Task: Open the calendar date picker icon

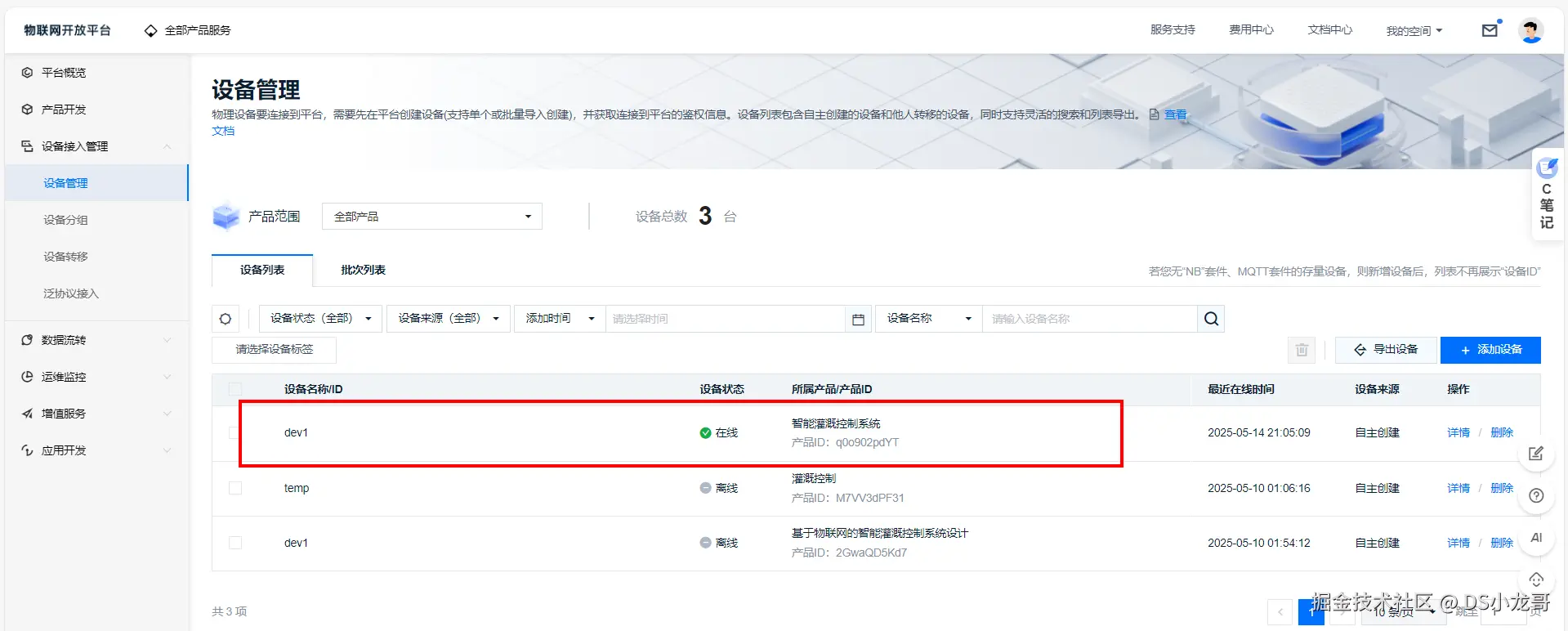Action: (858, 319)
